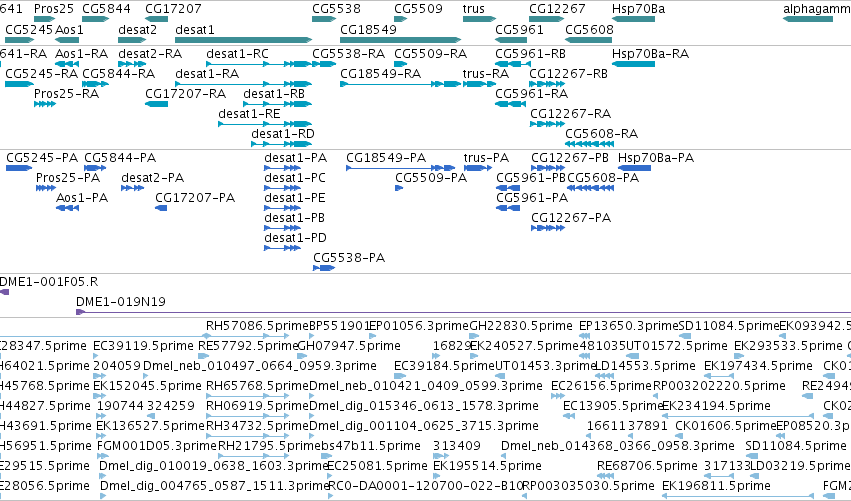
Task: Click the Hsp70Ba-RA transcript bar
Action: click(633, 64)
